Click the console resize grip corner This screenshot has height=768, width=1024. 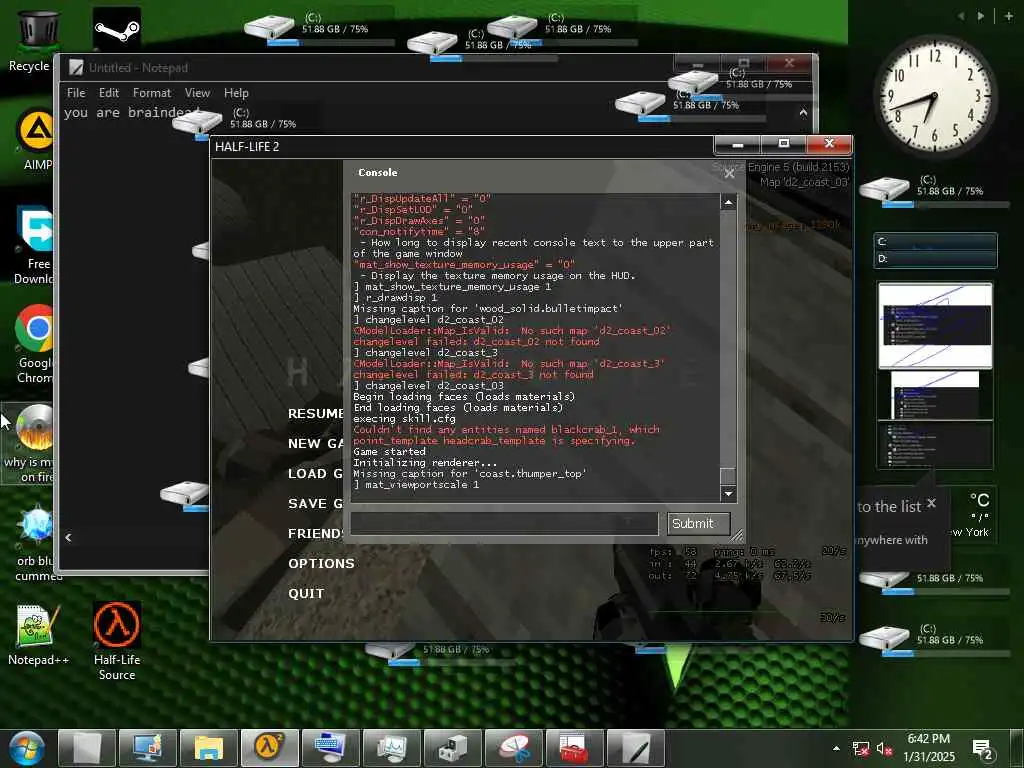coord(737,536)
